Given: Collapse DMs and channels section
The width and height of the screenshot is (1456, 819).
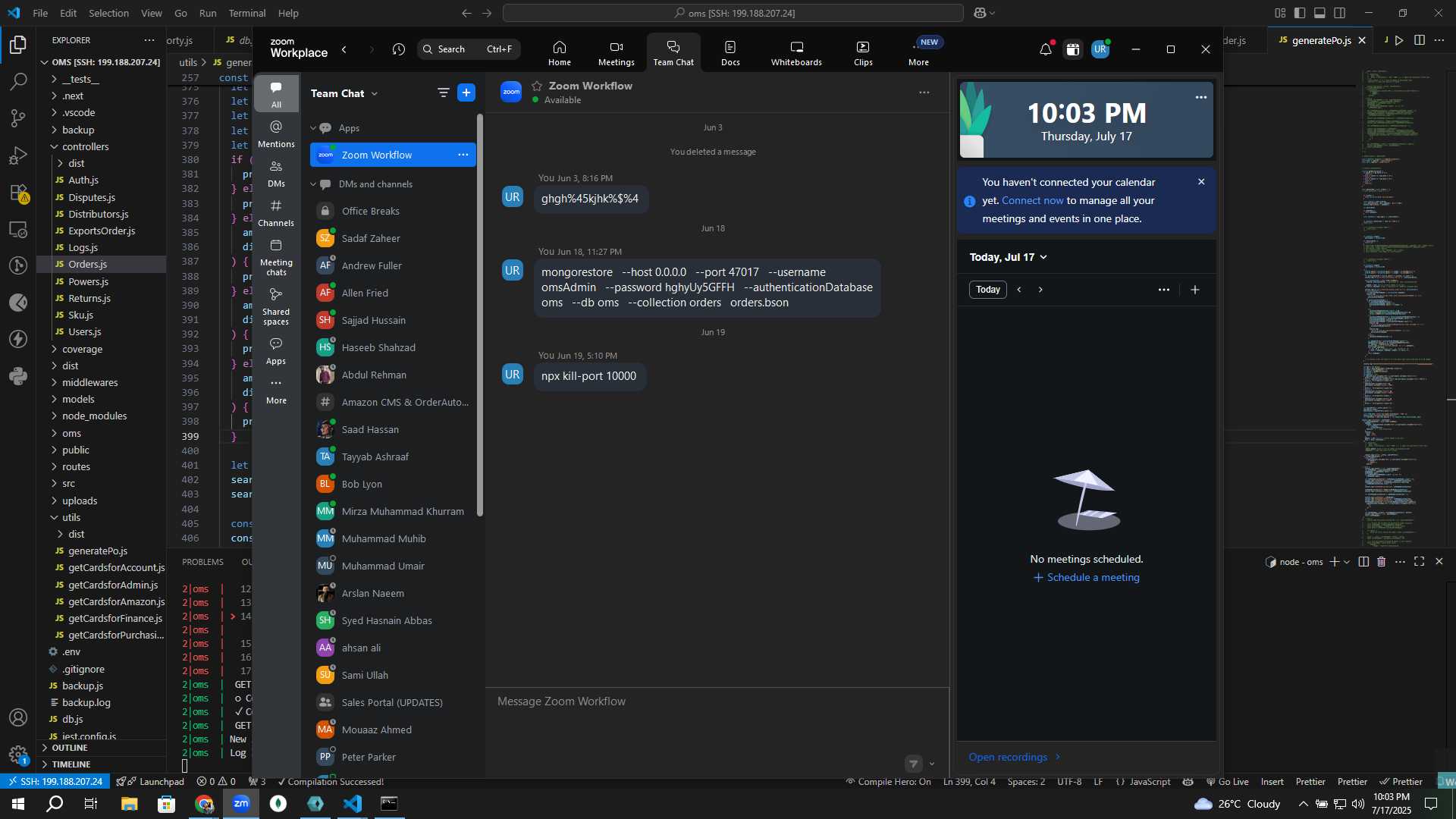Looking at the screenshot, I should point(313,184).
